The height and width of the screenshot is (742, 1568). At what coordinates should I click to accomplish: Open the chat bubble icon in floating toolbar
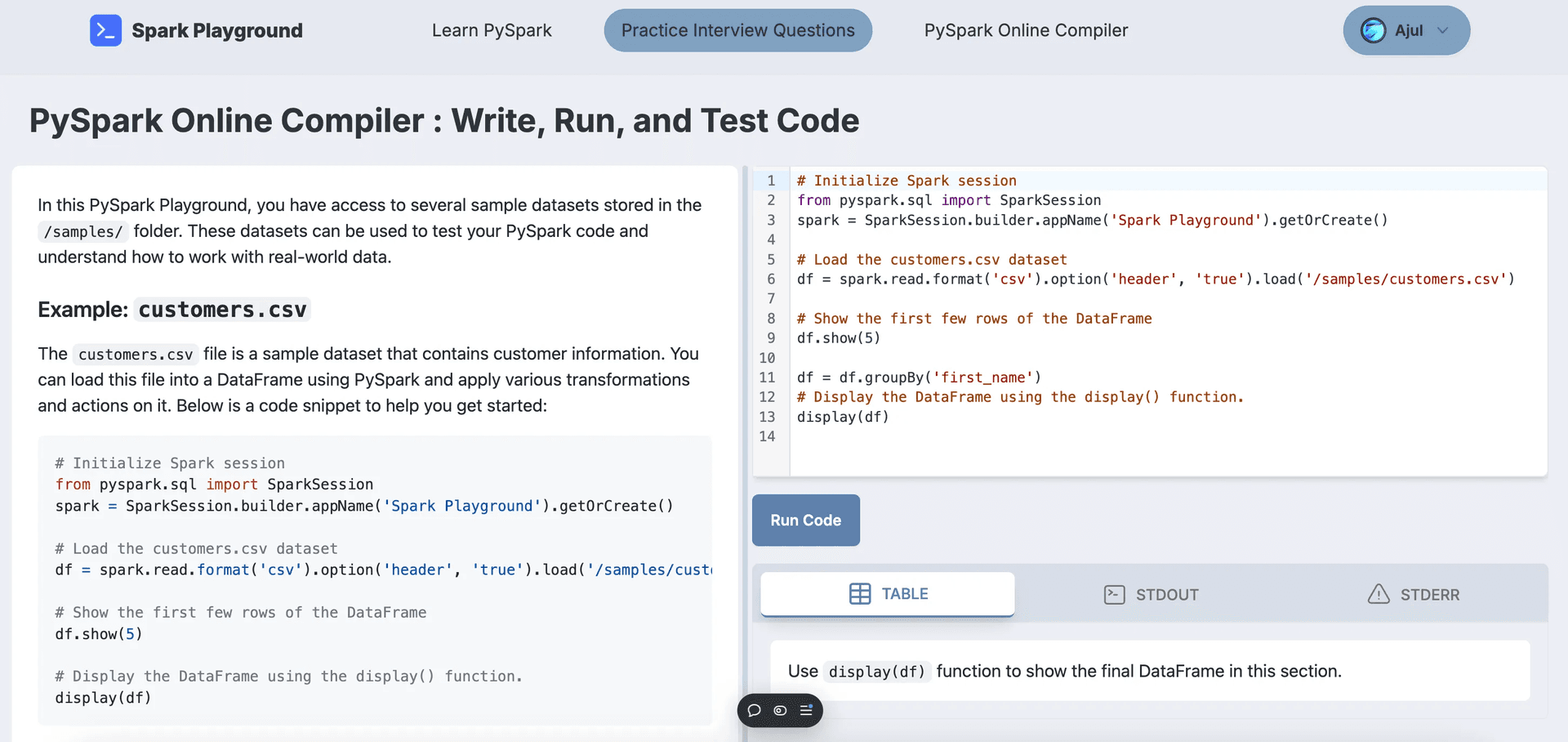pyautogui.click(x=754, y=711)
